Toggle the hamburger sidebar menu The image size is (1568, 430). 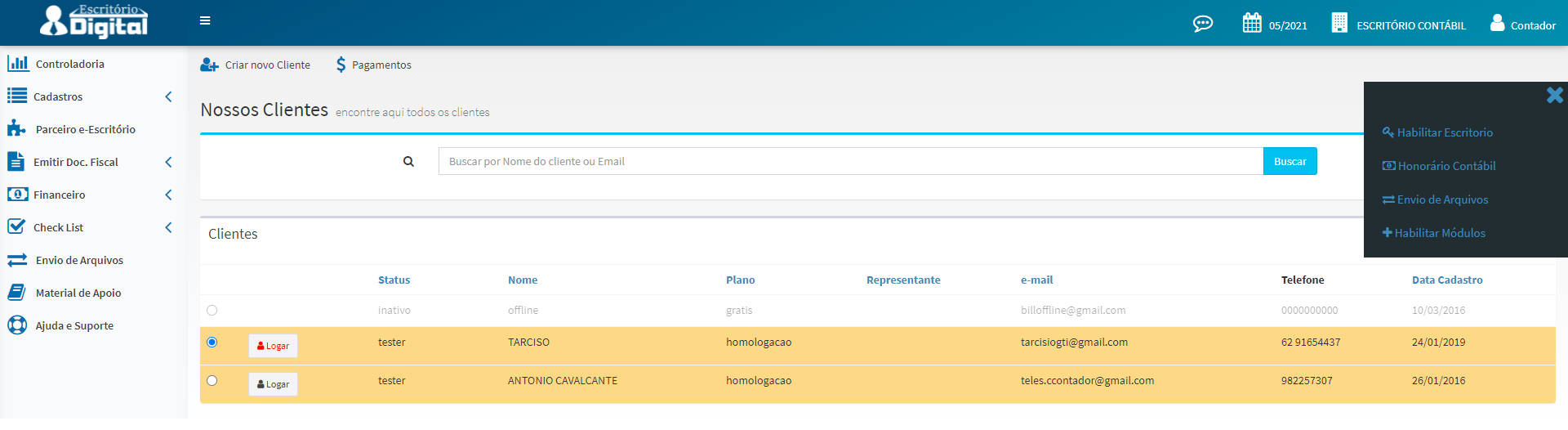205,20
